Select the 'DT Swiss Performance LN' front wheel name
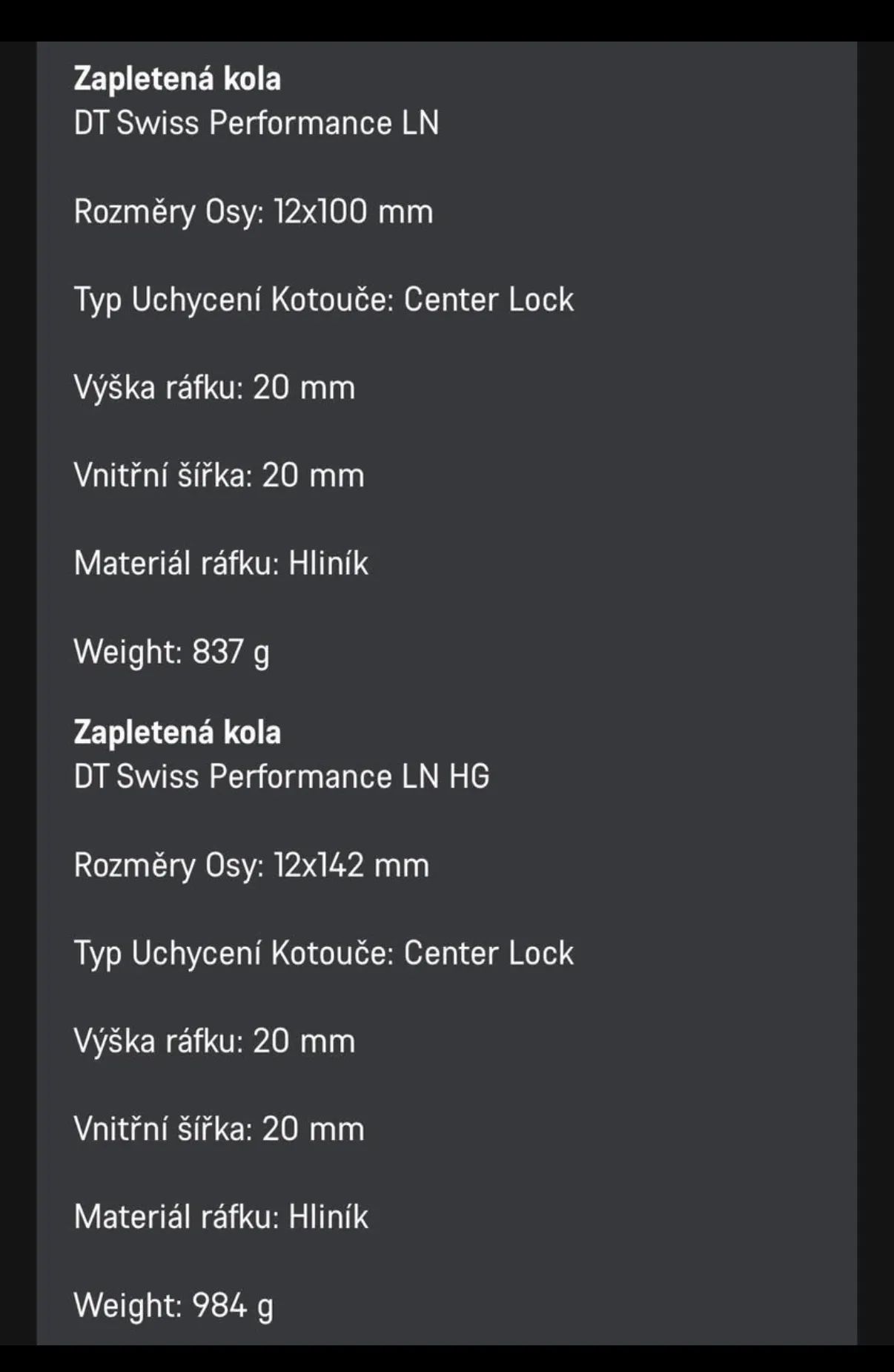The image size is (894, 1372). (x=256, y=123)
